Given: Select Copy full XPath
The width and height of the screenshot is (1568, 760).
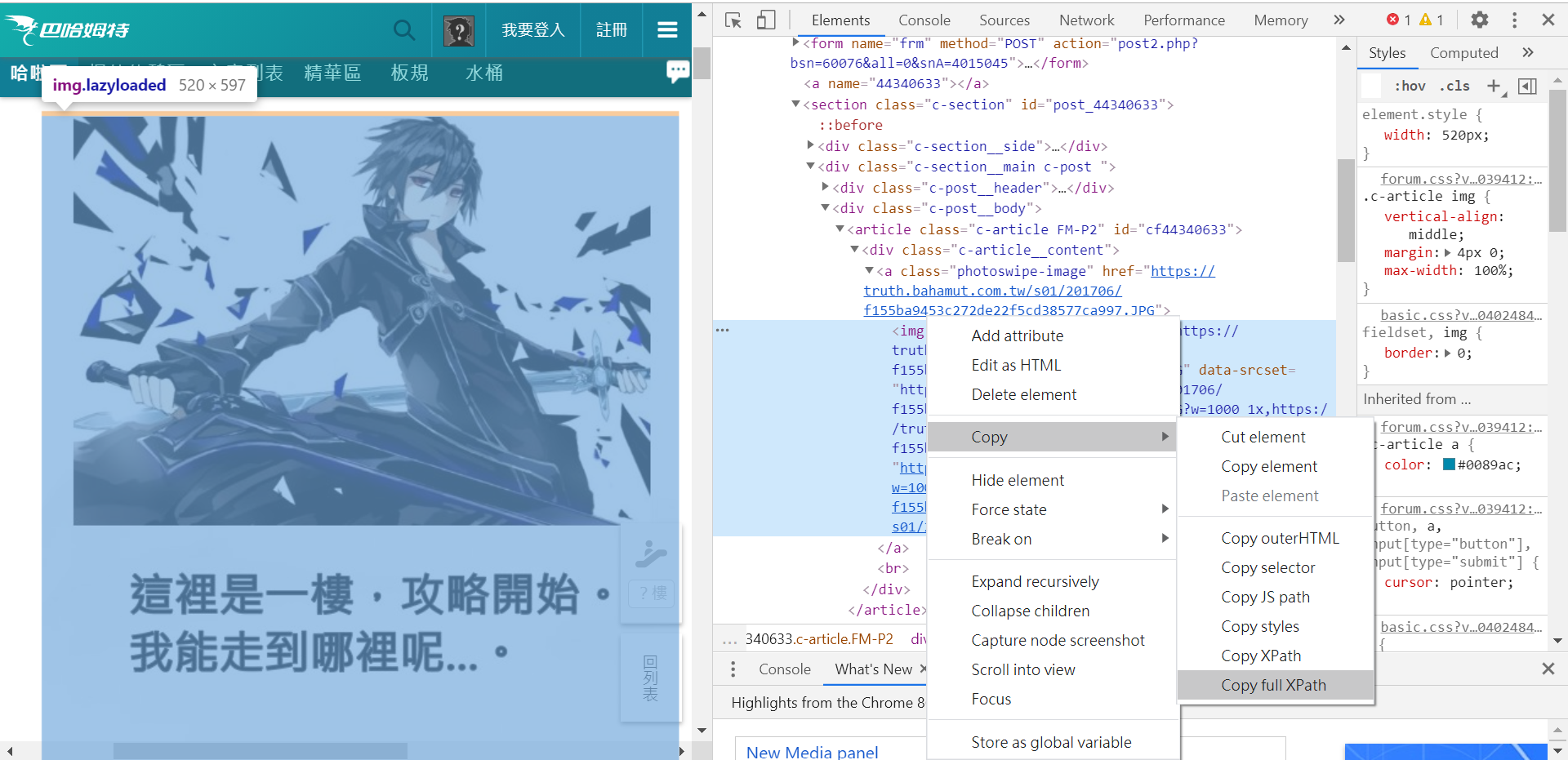Looking at the screenshot, I should tap(1276, 685).
